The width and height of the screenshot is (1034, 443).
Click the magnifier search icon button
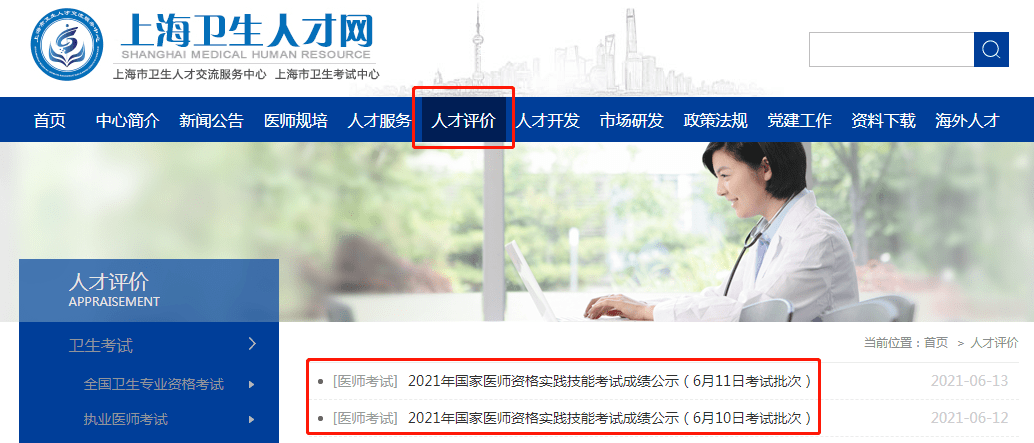pyautogui.click(x=991, y=49)
